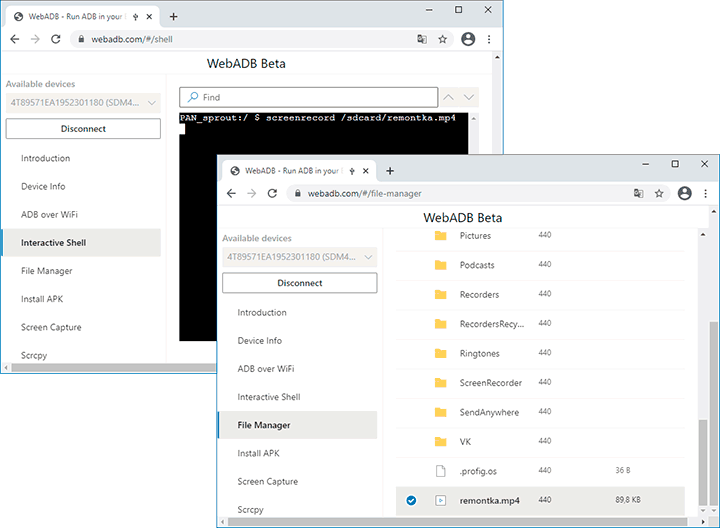The height and width of the screenshot is (528, 720).
Task: Click the Pictures folder icon
Action: pos(440,236)
